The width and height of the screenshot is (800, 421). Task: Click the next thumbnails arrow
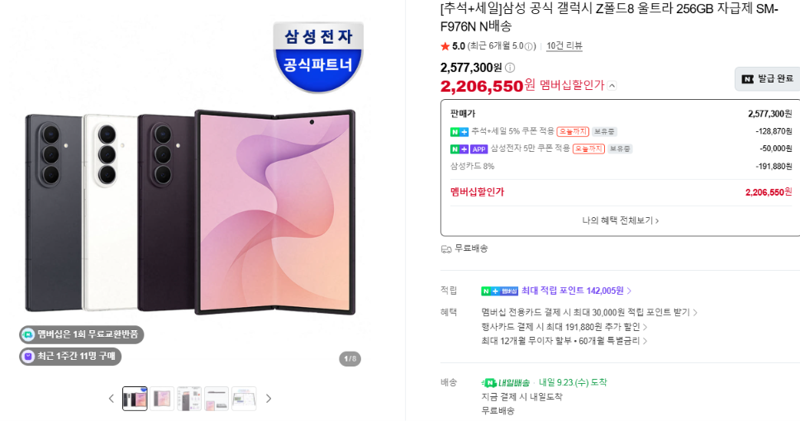268,399
